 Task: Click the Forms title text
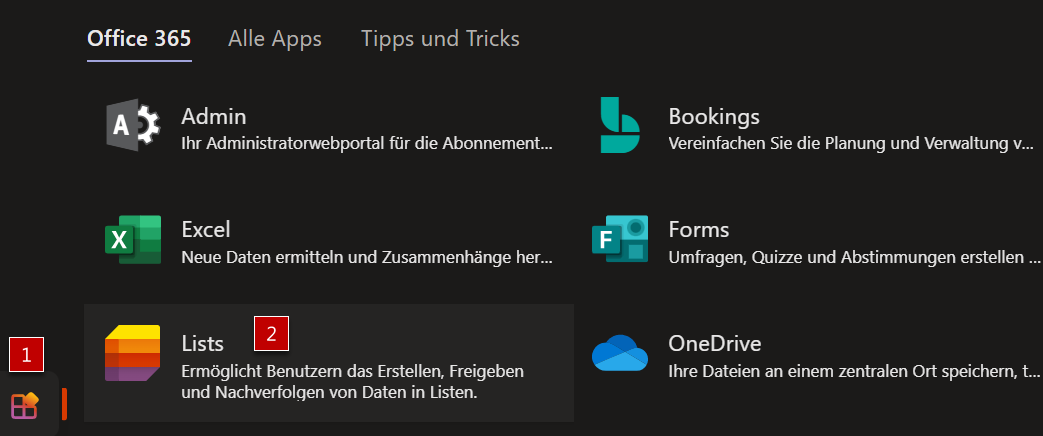click(698, 230)
